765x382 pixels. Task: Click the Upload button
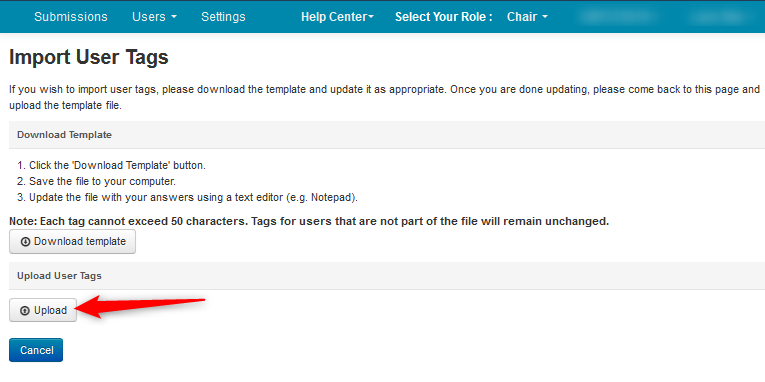pos(43,310)
